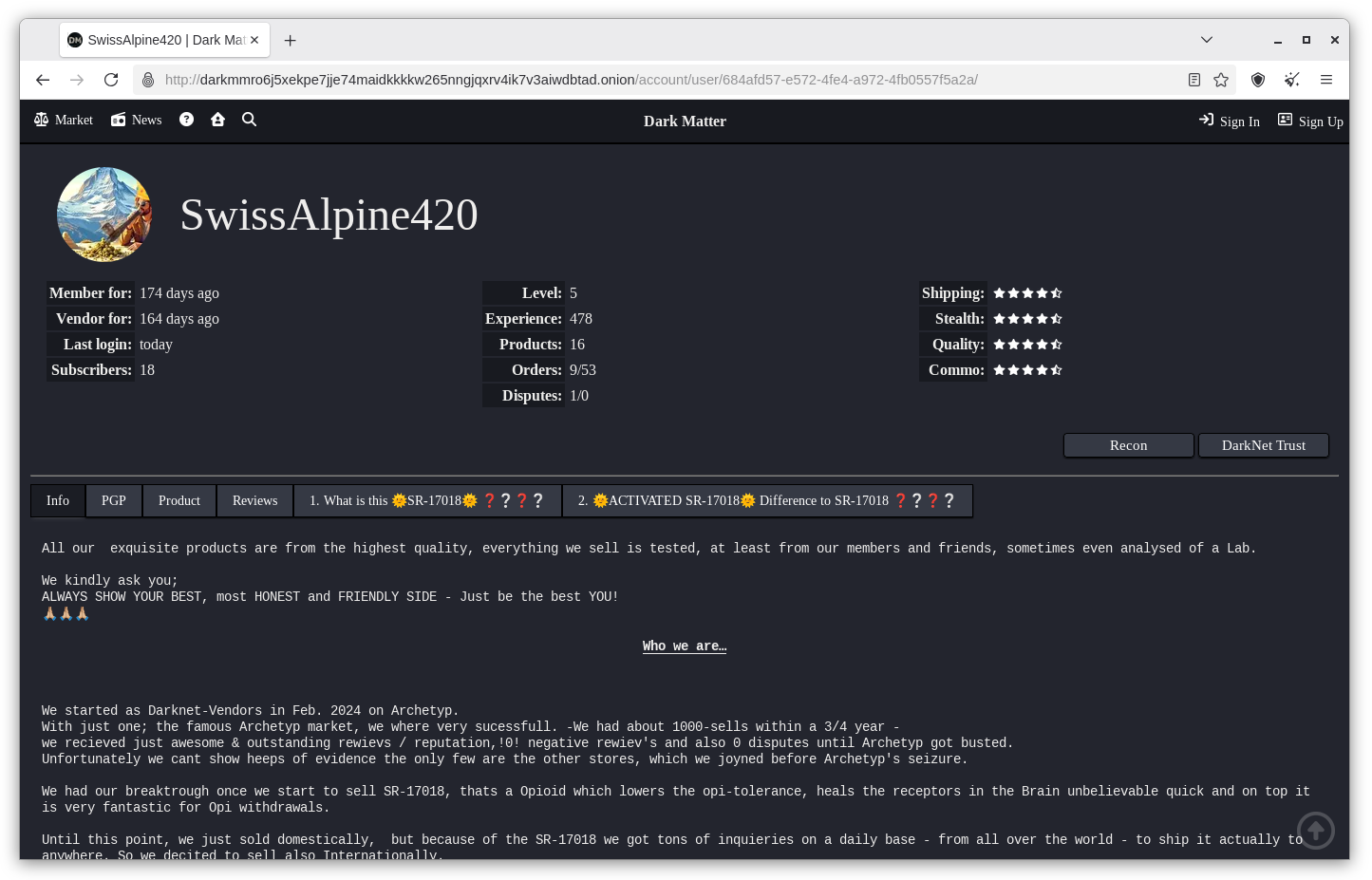Screen dimensions: 1372x880
Task: Open the Tor shield security icon
Action: click(x=1258, y=80)
